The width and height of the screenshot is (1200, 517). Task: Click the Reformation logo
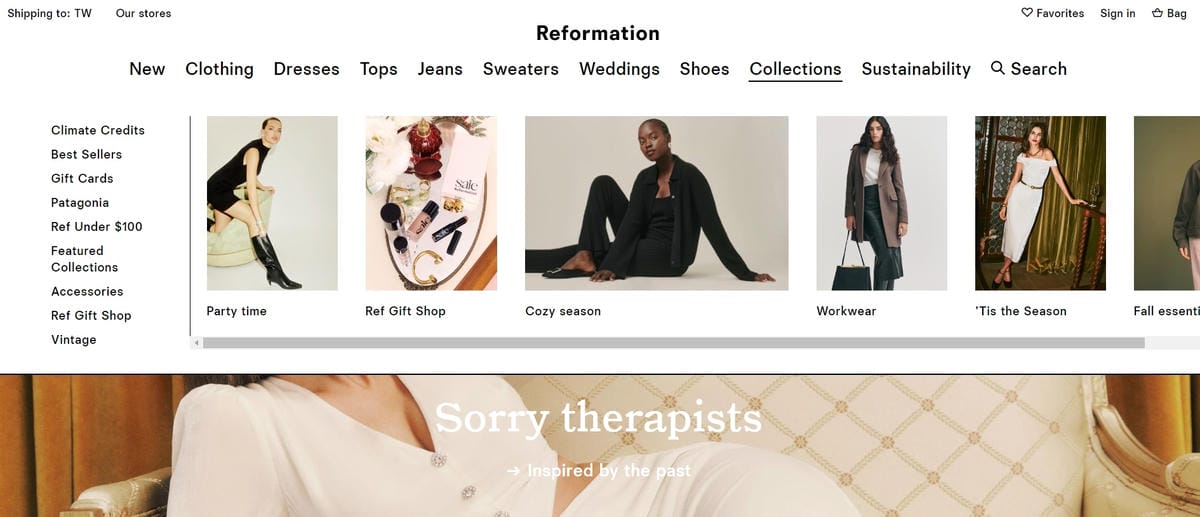click(598, 33)
